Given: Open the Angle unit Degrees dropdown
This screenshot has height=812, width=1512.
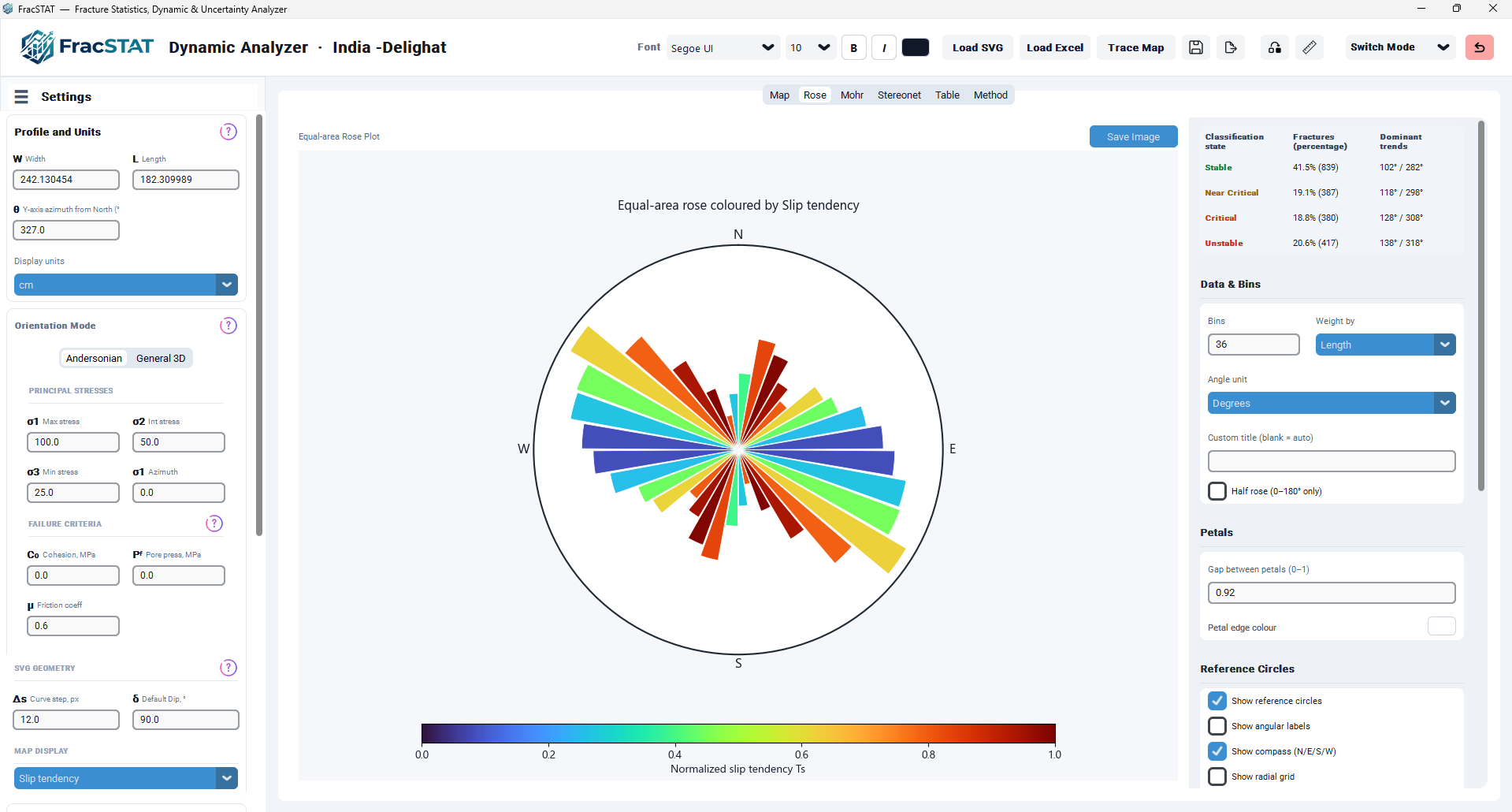Looking at the screenshot, I should point(1332,403).
